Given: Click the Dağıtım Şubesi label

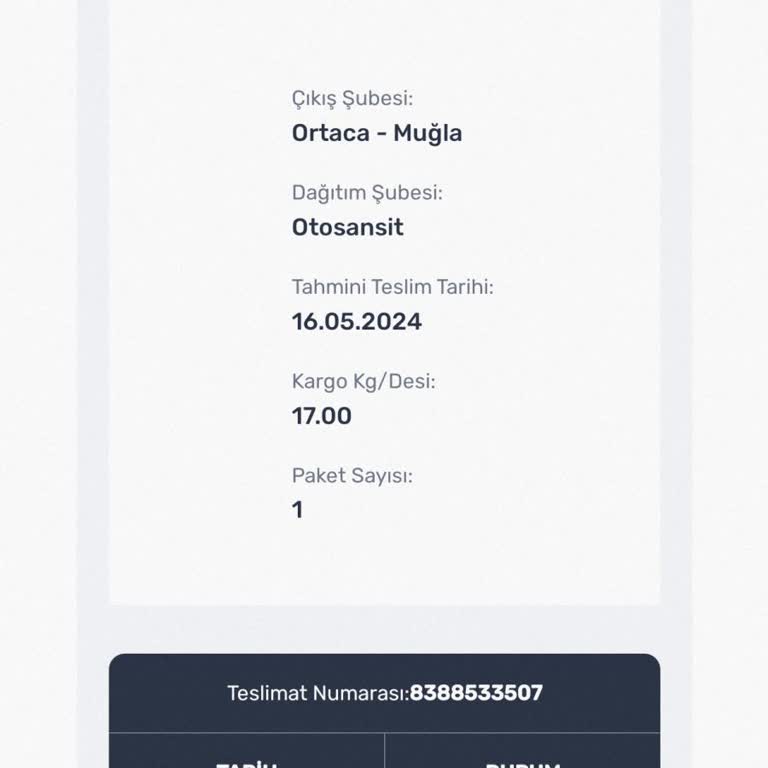Looking at the screenshot, I should pyautogui.click(x=367, y=193).
